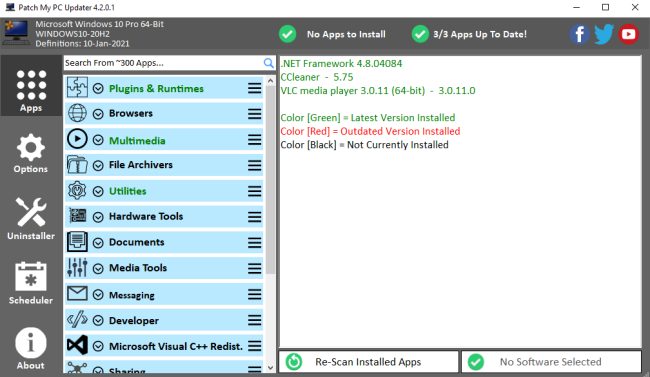The height and width of the screenshot is (377, 650).
Task: Open the Facebook icon link
Action: coord(579,34)
